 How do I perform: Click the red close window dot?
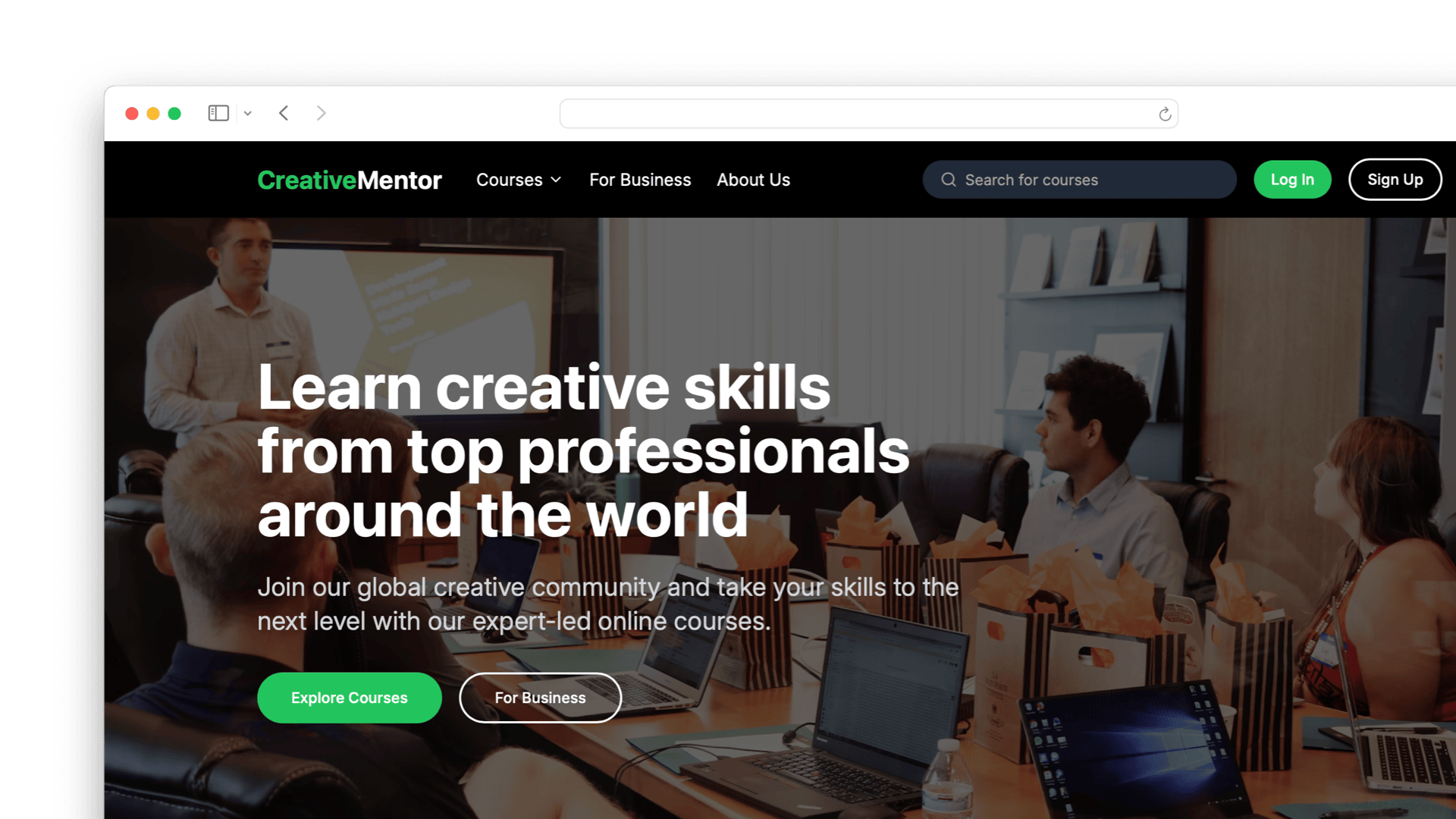coord(132,113)
